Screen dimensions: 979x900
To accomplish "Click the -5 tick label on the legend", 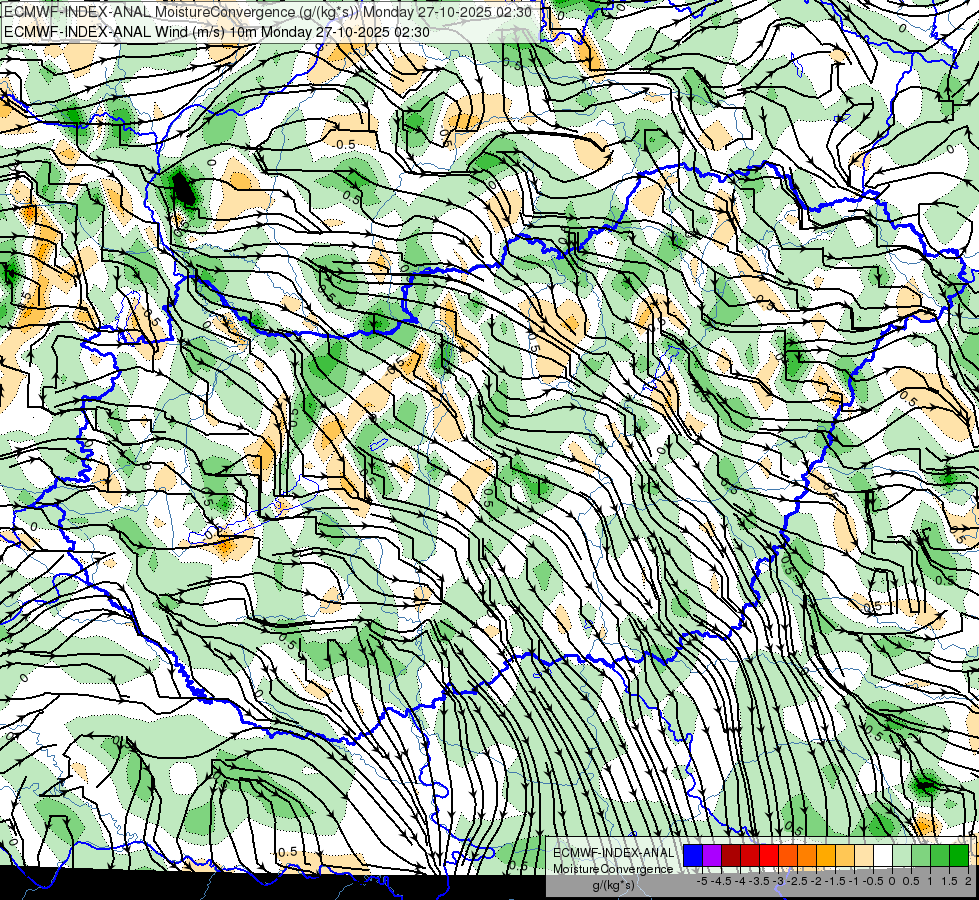I will click(702, 881).
